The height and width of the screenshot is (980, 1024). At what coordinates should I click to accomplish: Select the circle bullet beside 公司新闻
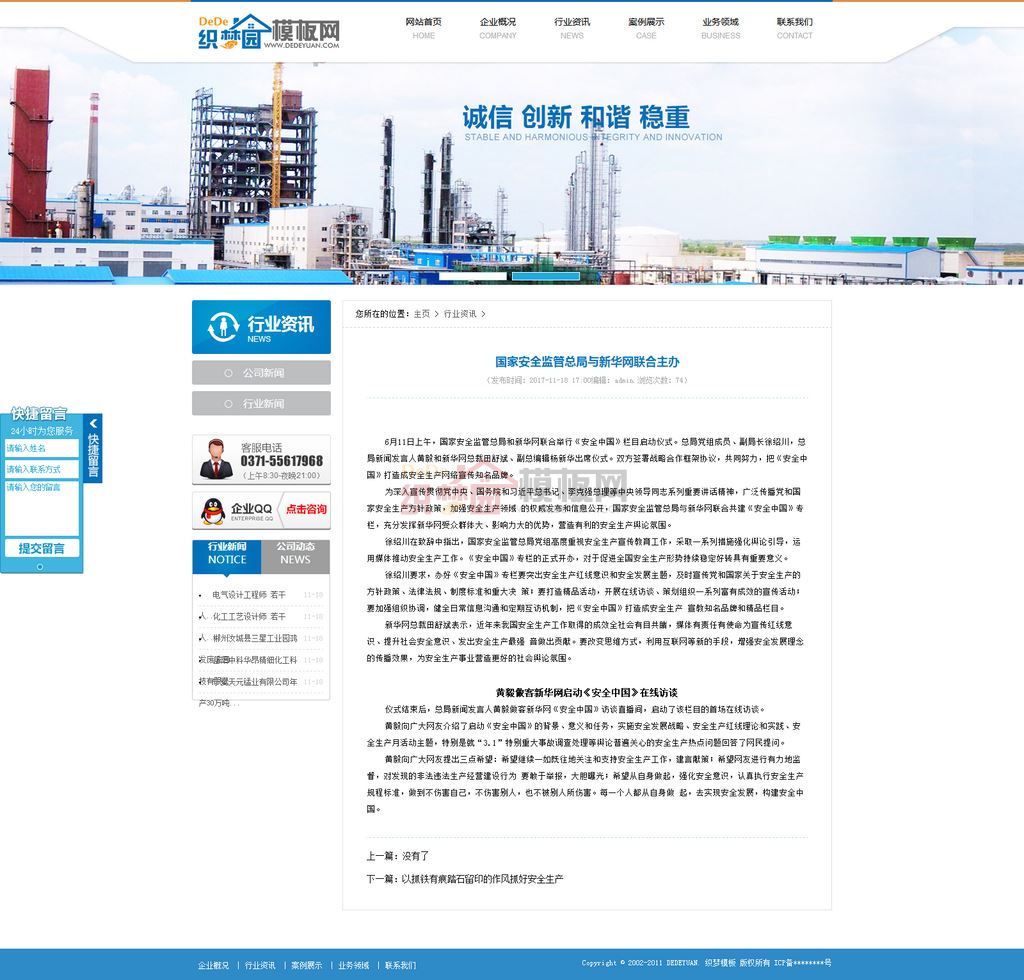[230, 373]
